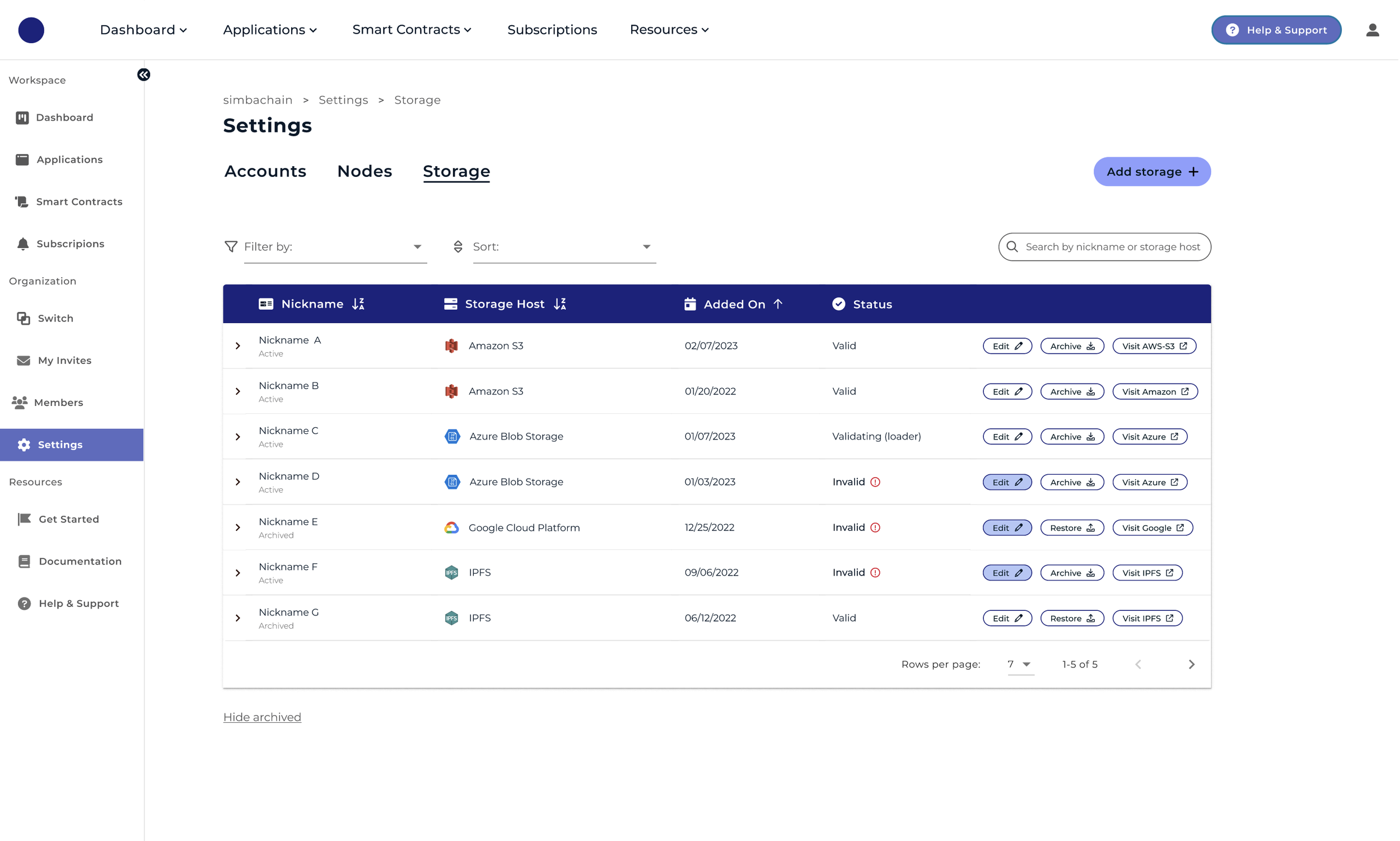The image size is (1400, 841).
Task: Toggle the Added On sort arrow
Action: tap(778, 305)
